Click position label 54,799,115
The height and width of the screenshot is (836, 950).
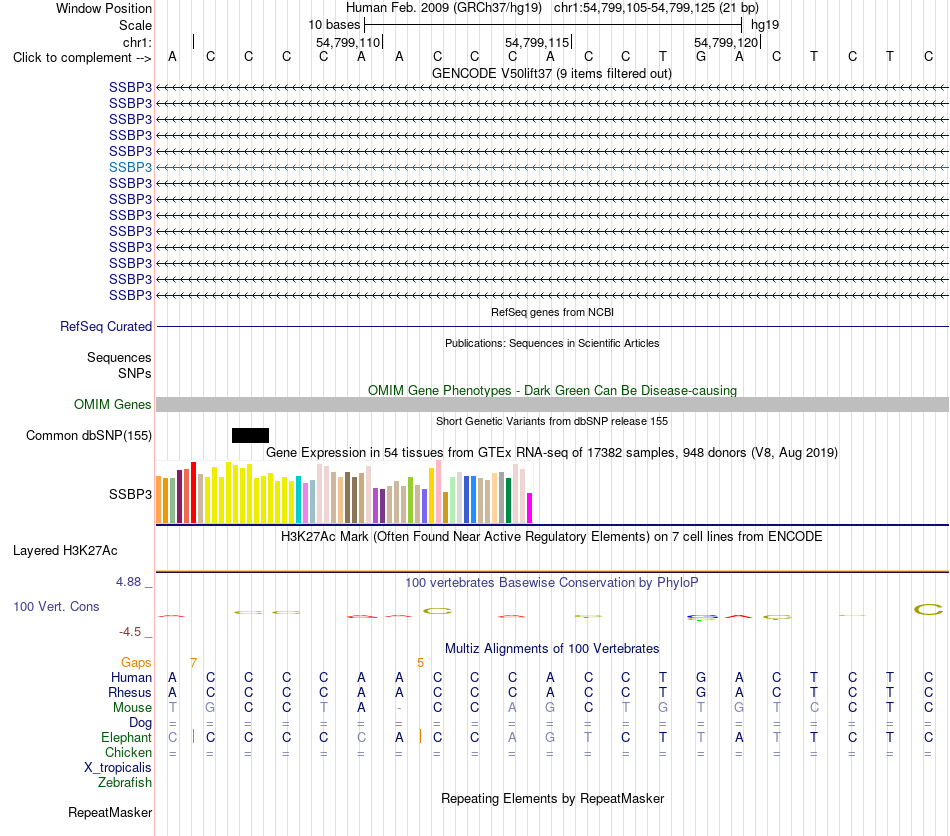pyautogui.click(x=537, y=42)
